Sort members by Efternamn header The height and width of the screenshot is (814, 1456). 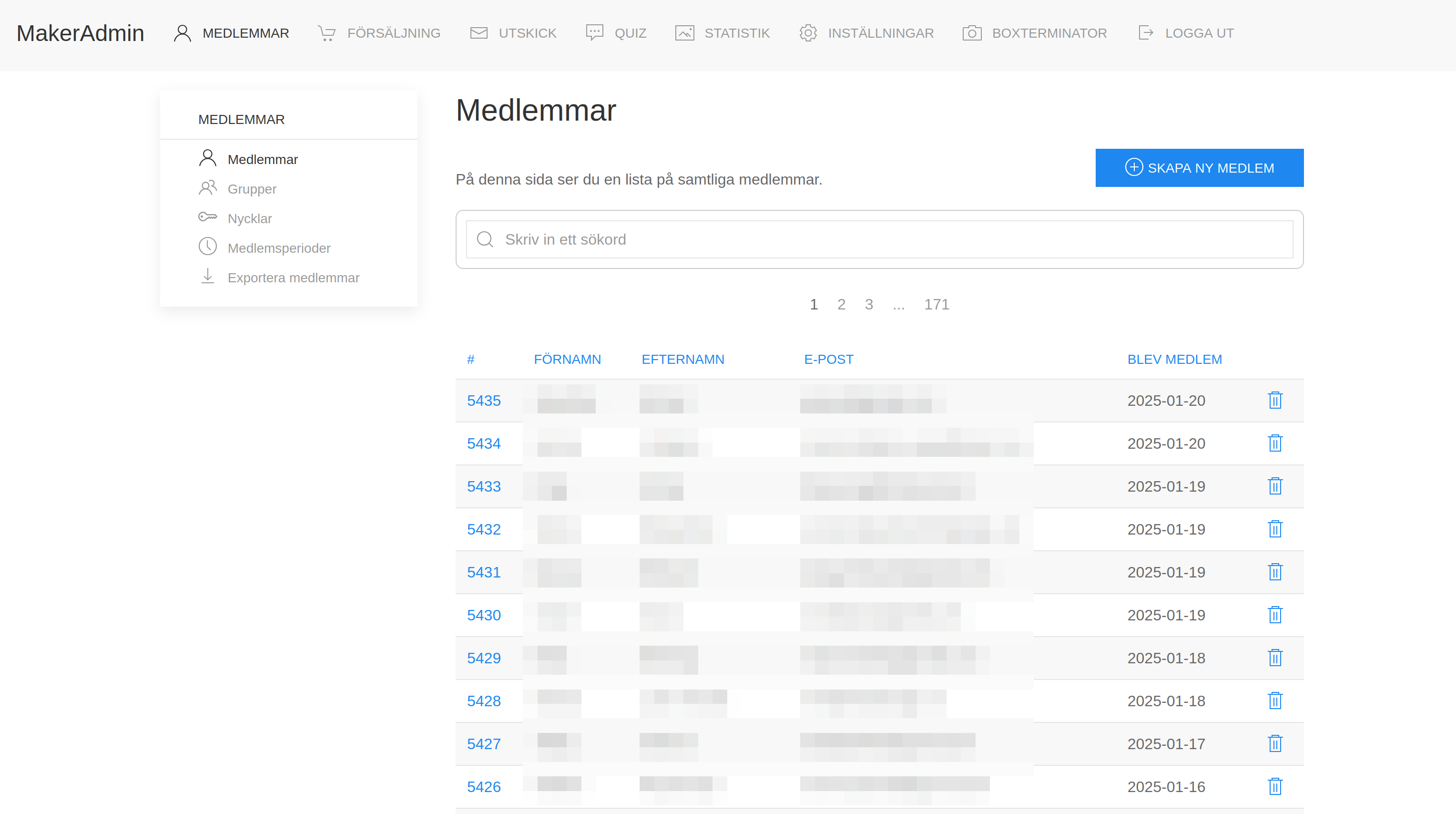(x=682, y=359)
